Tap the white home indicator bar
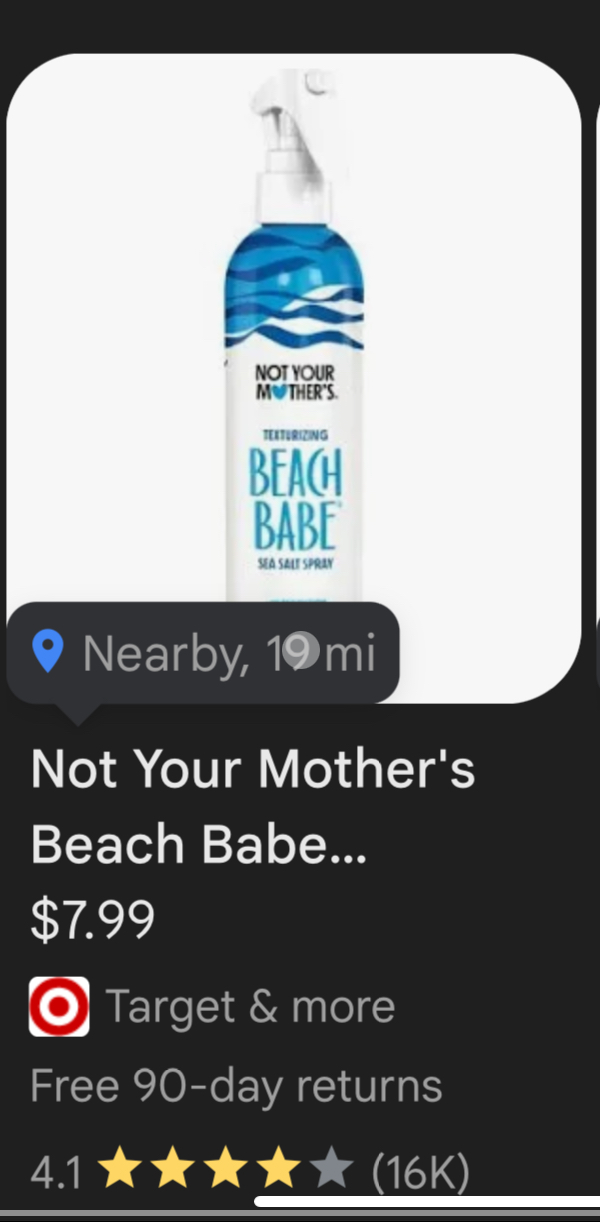 tap(427, 1202)
